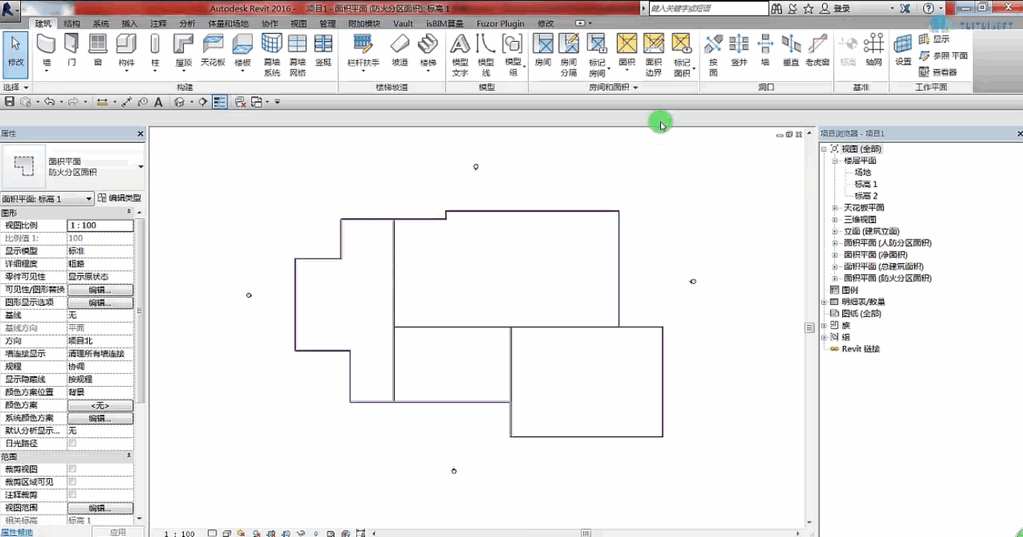Select the 模型文字 model text tool

[x=460, y=55]
